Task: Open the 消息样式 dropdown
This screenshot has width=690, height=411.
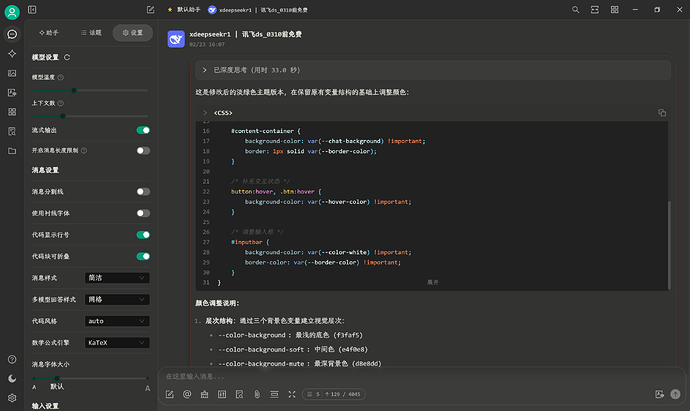Action: point(117,278)
